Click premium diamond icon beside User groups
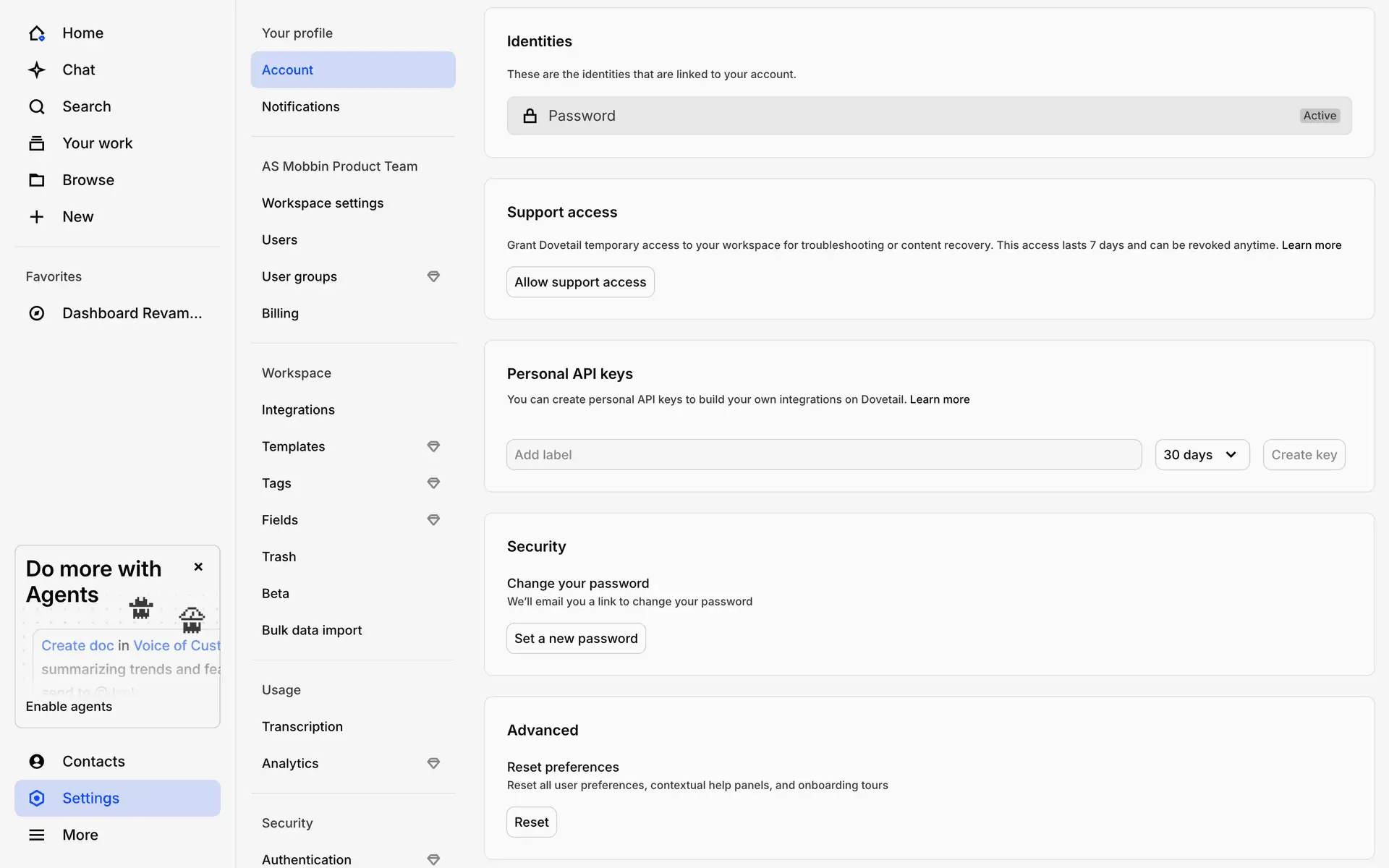The width and height of the screenshot is (1389, 868). [433, 276]
